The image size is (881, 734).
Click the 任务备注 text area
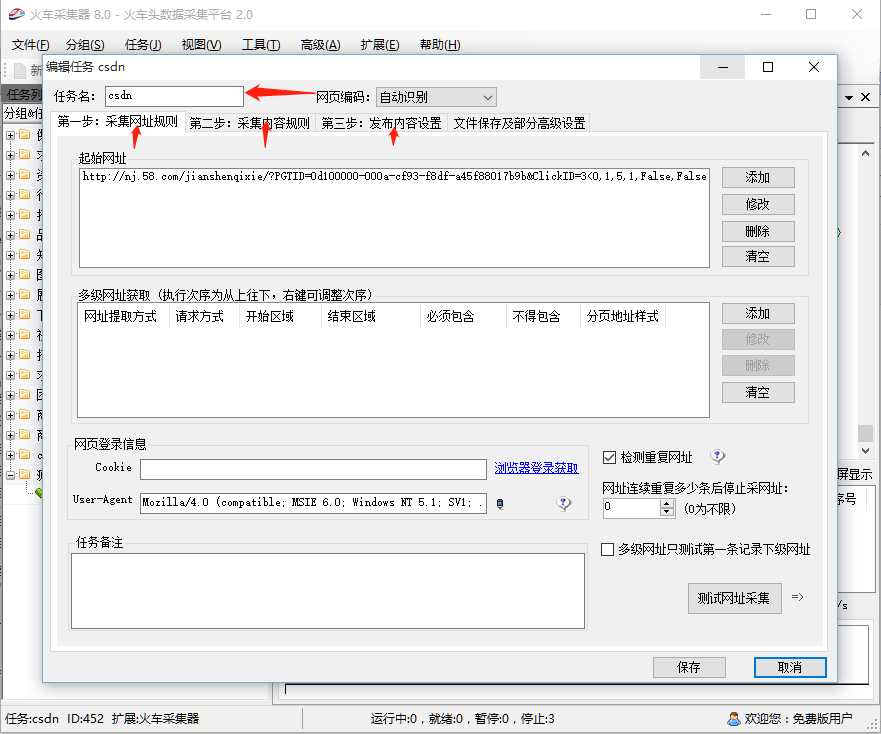[x=328, y=591]
